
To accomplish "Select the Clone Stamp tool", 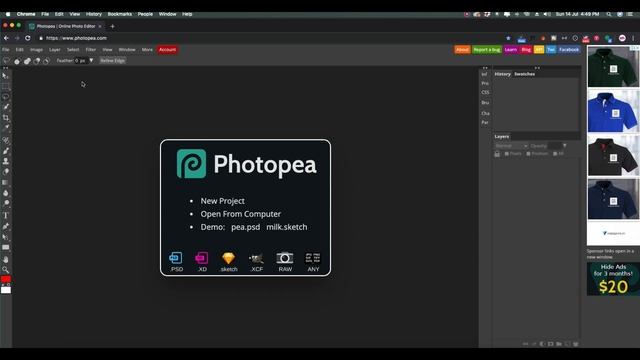I will click(x=6, y=161).
